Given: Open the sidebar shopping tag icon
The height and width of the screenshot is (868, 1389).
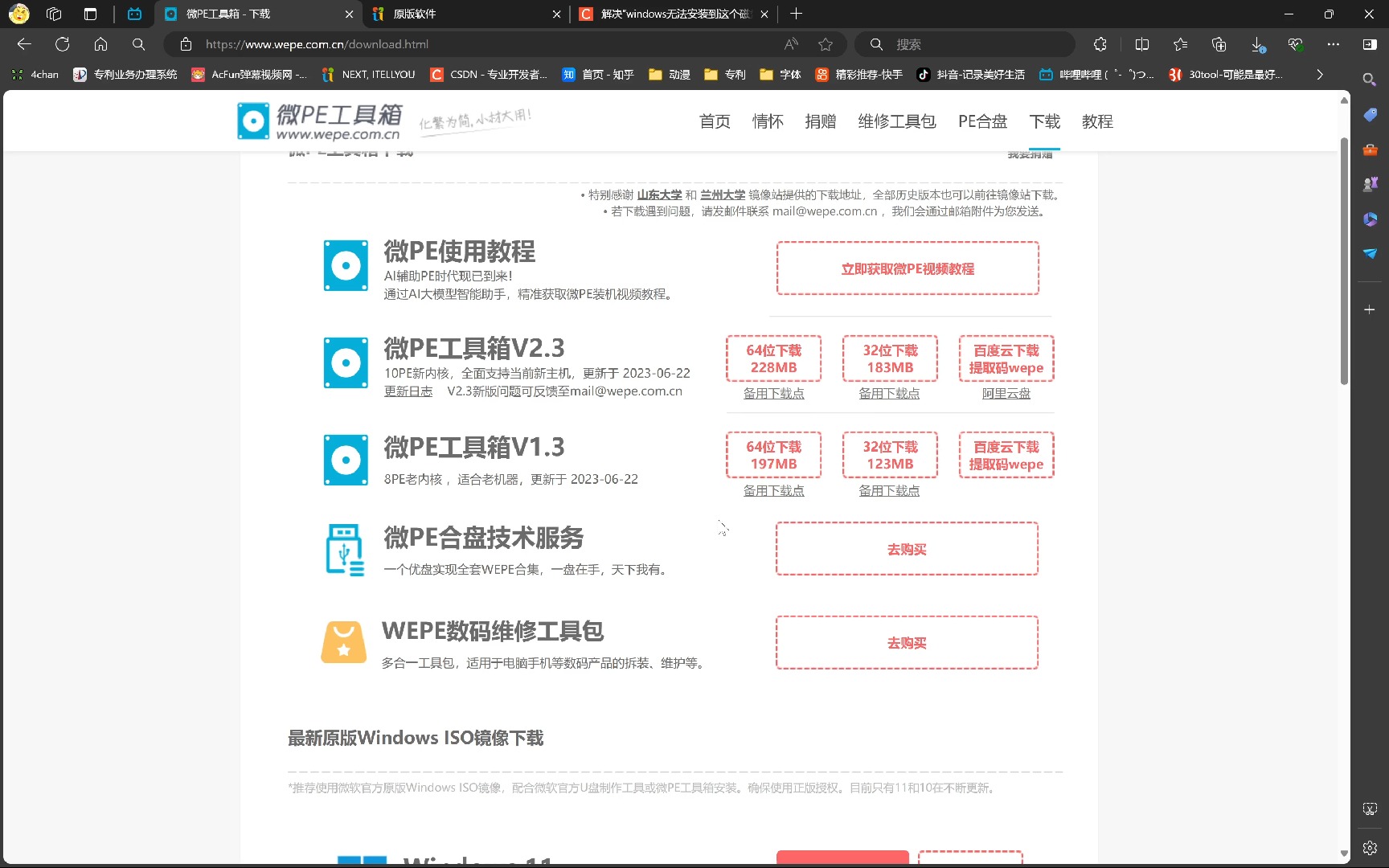Looking at the screenshot, I should (1370, 115).
